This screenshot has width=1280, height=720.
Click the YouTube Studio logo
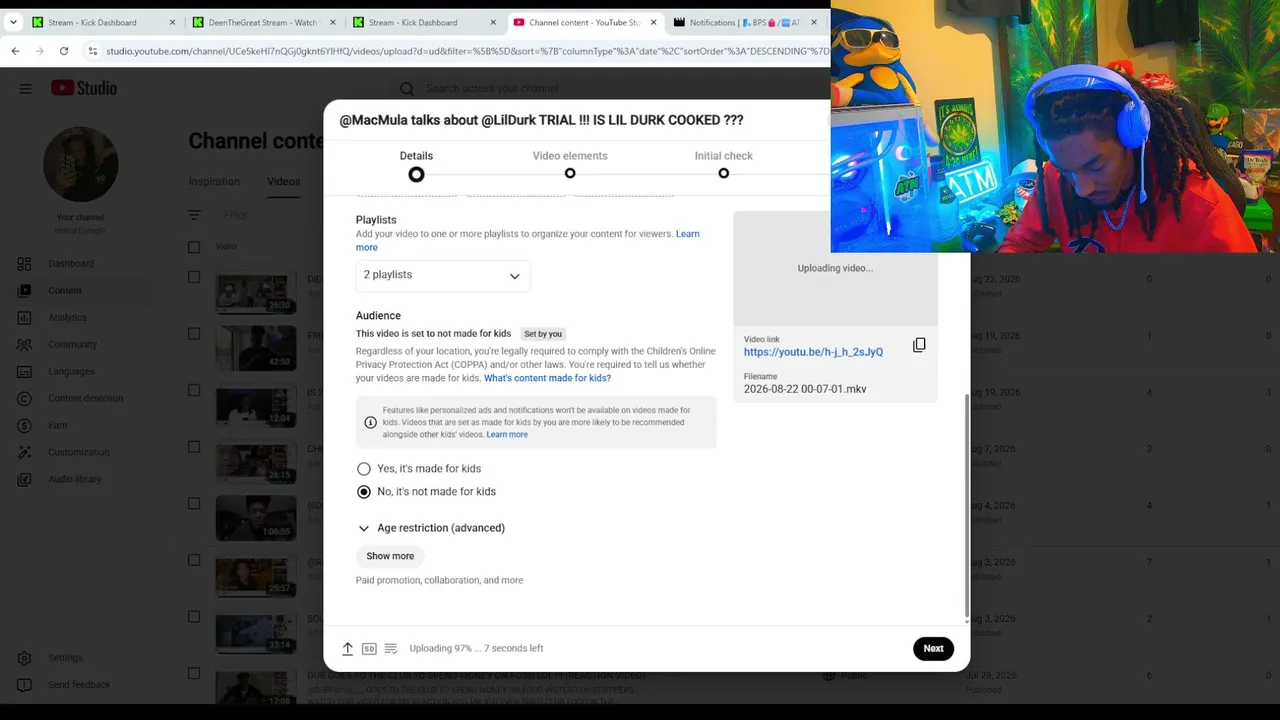[x=84, y=88]
